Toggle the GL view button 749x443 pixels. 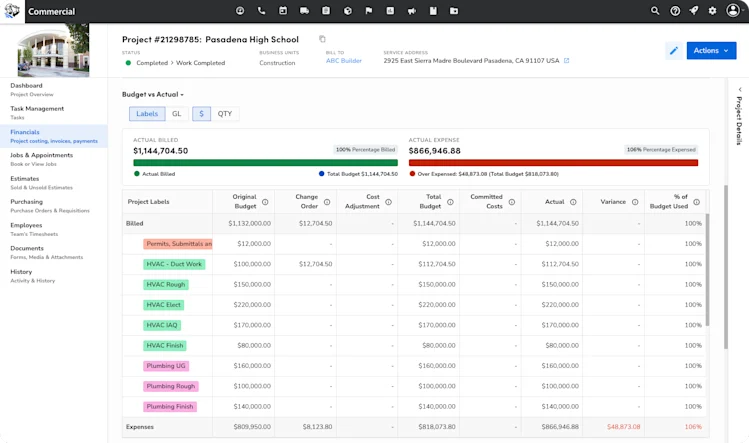[177, 114]
